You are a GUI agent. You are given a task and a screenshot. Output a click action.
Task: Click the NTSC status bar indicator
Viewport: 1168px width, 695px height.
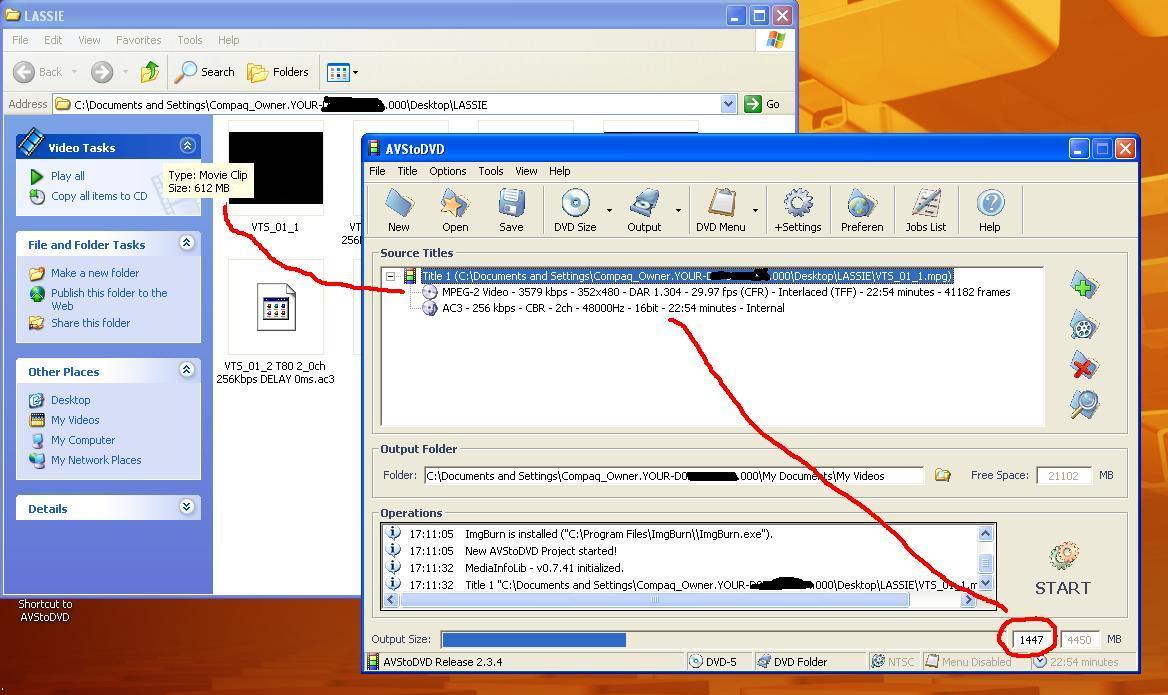pos(892,661)
